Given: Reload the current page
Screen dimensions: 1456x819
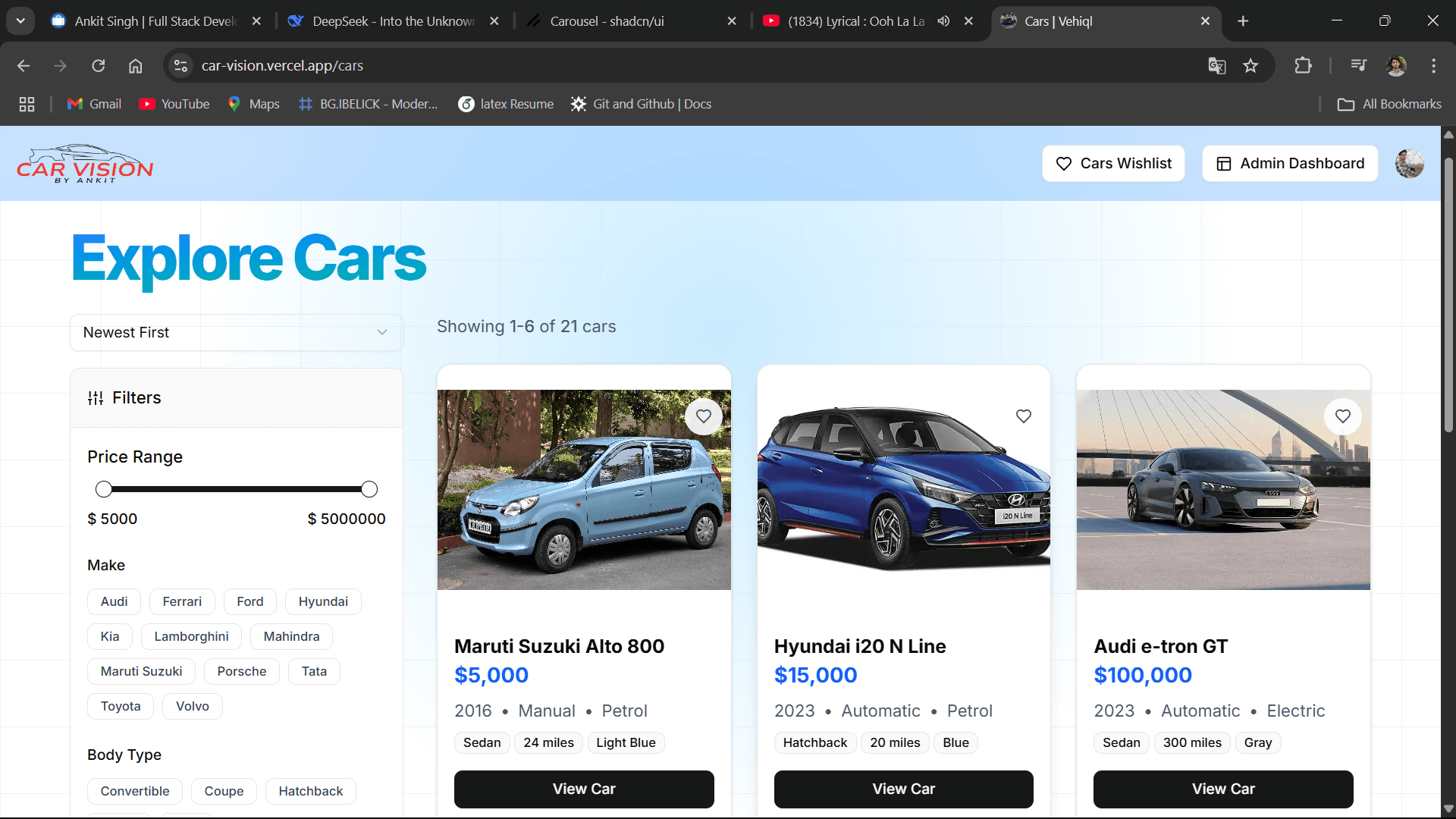Looking at the screenshot, I should 99,66.
